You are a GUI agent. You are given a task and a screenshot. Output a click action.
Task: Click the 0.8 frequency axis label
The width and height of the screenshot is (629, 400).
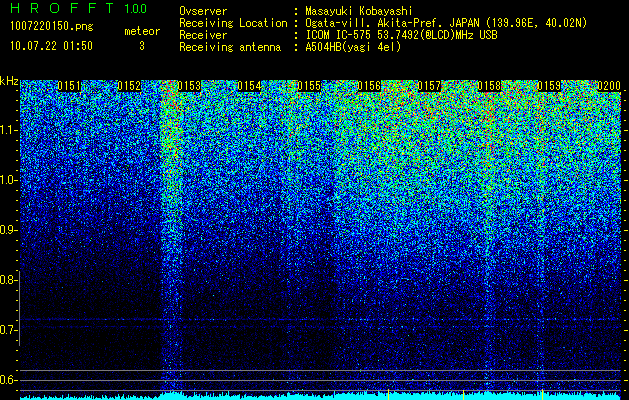coord(7,280)
